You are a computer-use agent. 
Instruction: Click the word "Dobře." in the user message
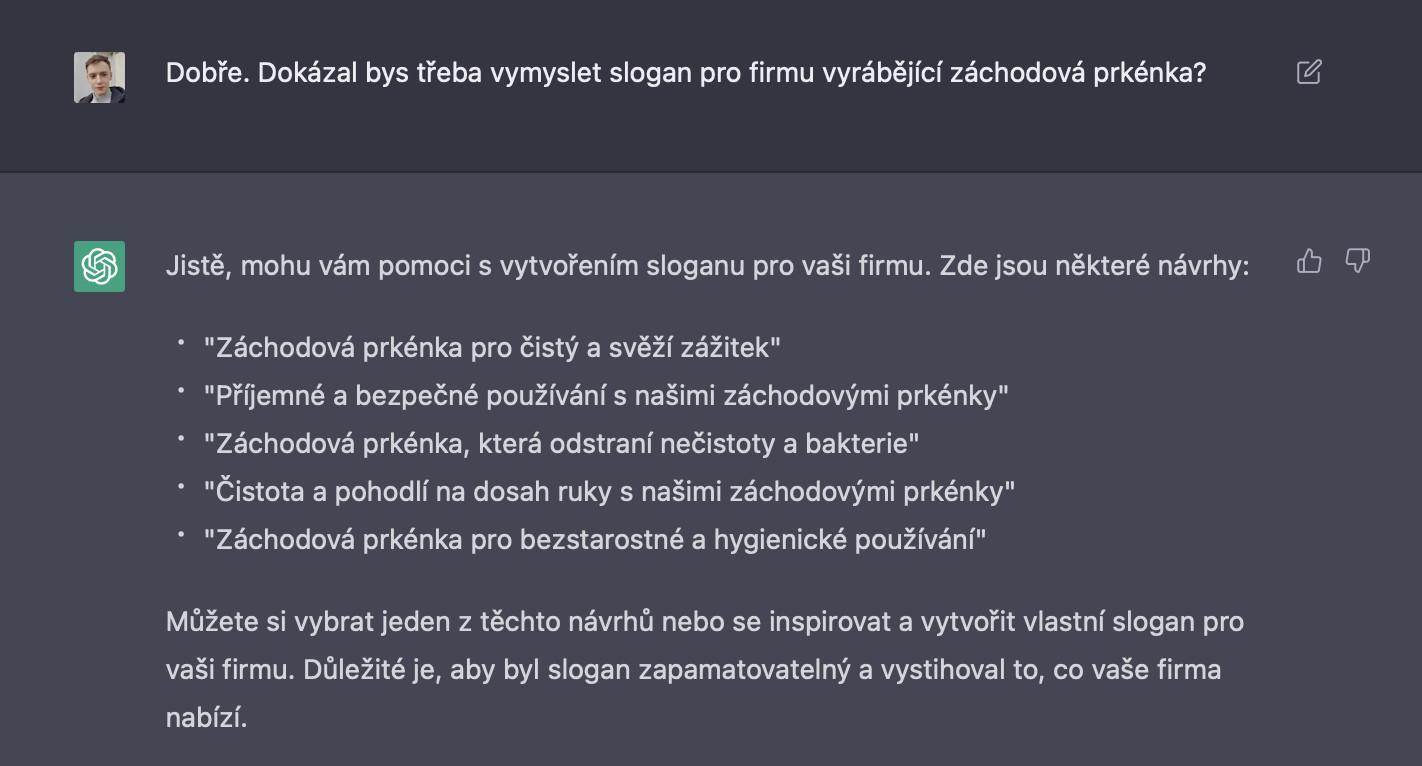click(x=208, y=73)
